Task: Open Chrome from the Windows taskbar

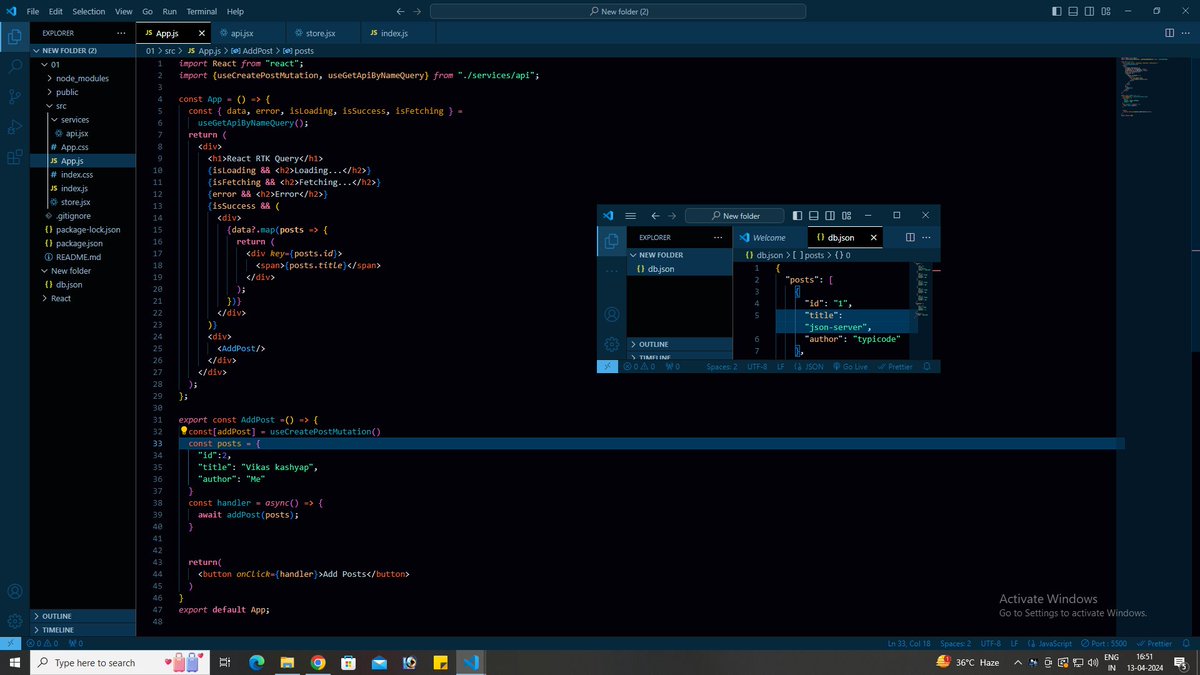Action: [x=317, y=662]
